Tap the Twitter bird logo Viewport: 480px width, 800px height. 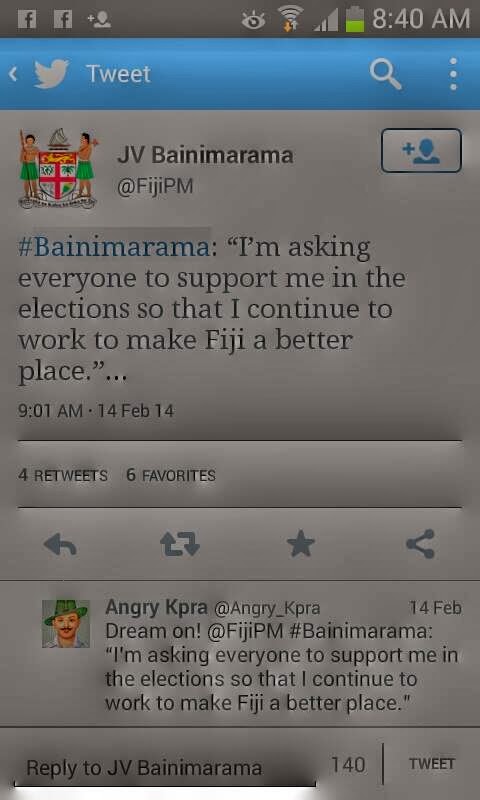point(52,74)
